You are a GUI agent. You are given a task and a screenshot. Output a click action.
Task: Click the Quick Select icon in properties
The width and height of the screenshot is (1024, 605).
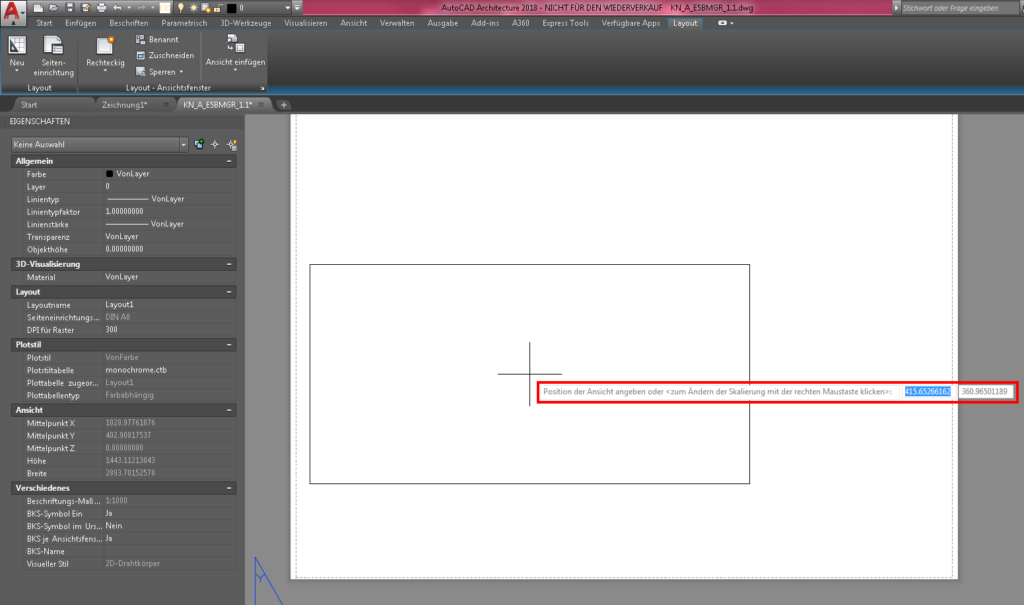pyautogui.click(x=231, y=144)
